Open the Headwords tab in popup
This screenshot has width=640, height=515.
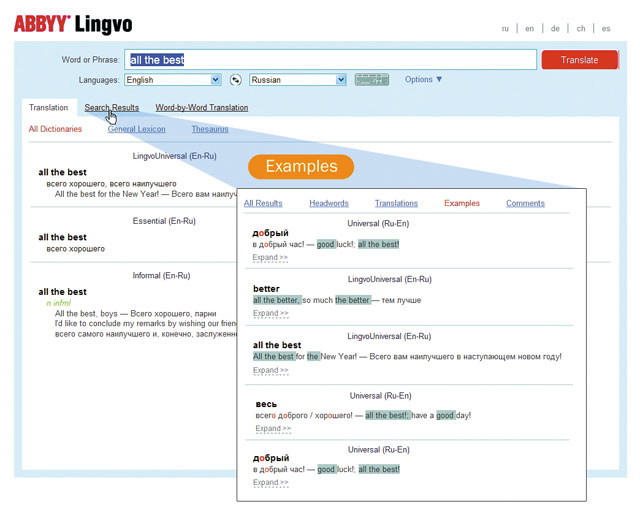[x=329, y=203]
